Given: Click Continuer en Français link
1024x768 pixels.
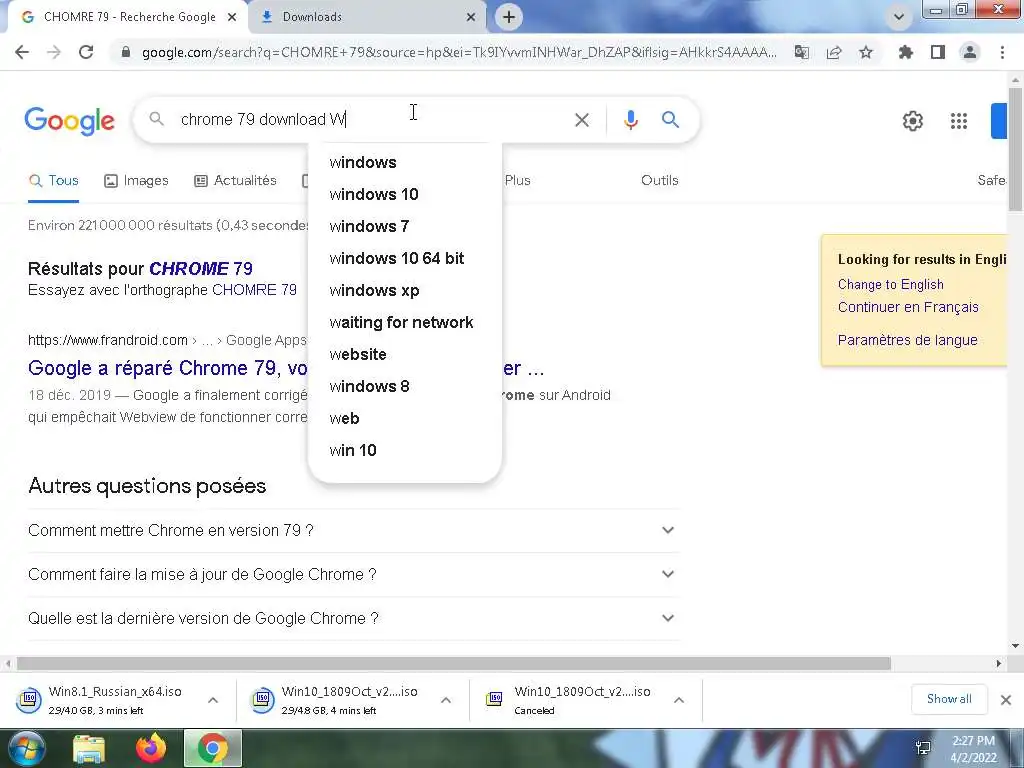Looking at the screenshot, I should pyautogui.click(x=908, y=308).
